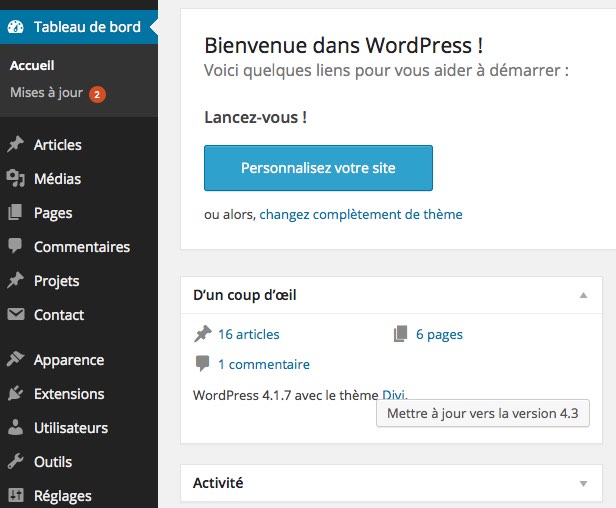Open the Divi theme link
This screenshot has height=508, width=616.
(393, 394)
